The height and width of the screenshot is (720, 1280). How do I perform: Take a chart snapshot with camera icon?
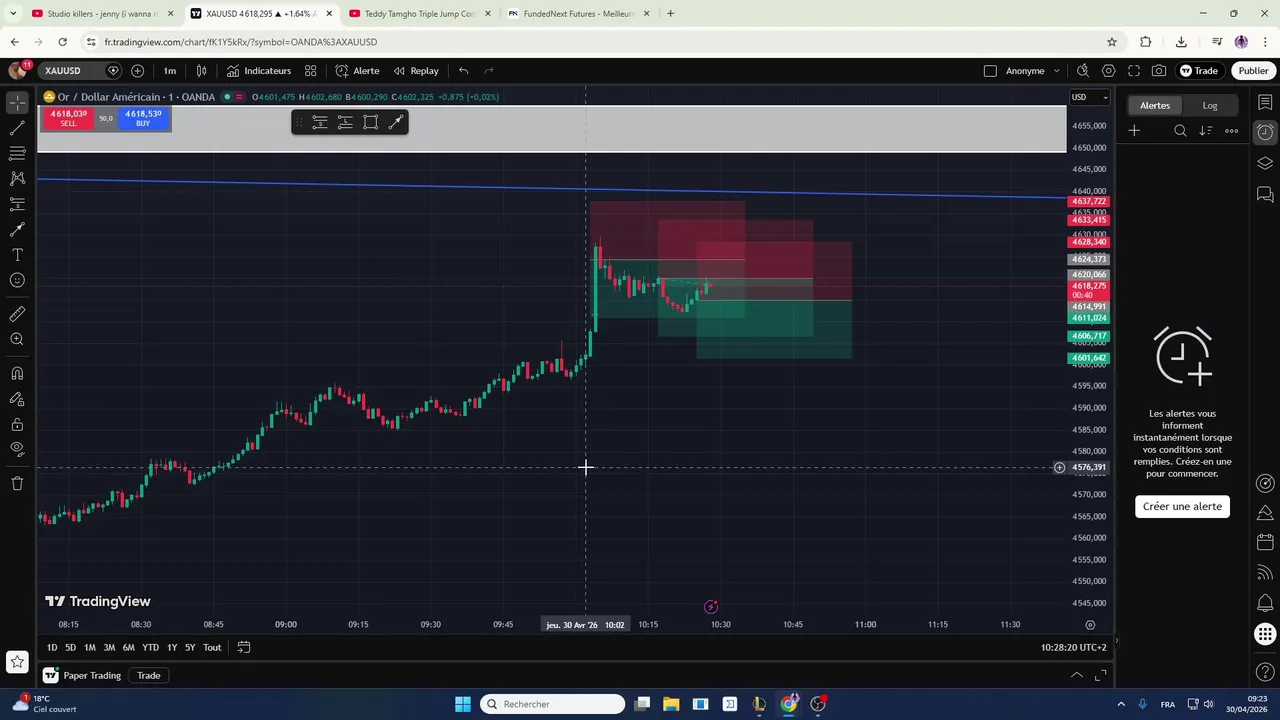pyautogui.click(x=1159, y=71)
